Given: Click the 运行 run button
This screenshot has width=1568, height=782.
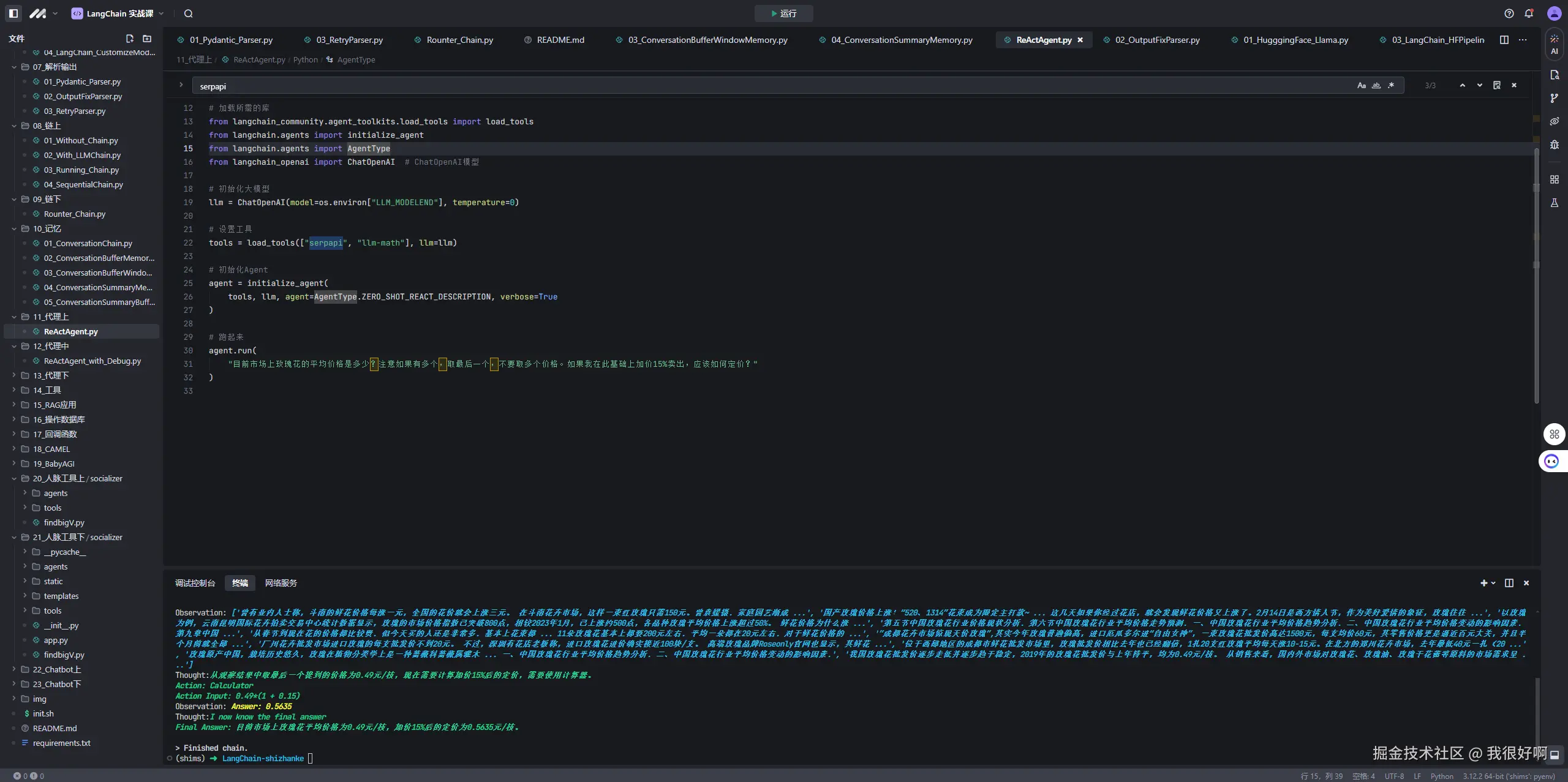Looking at the screenshot, I should point(783,13).
